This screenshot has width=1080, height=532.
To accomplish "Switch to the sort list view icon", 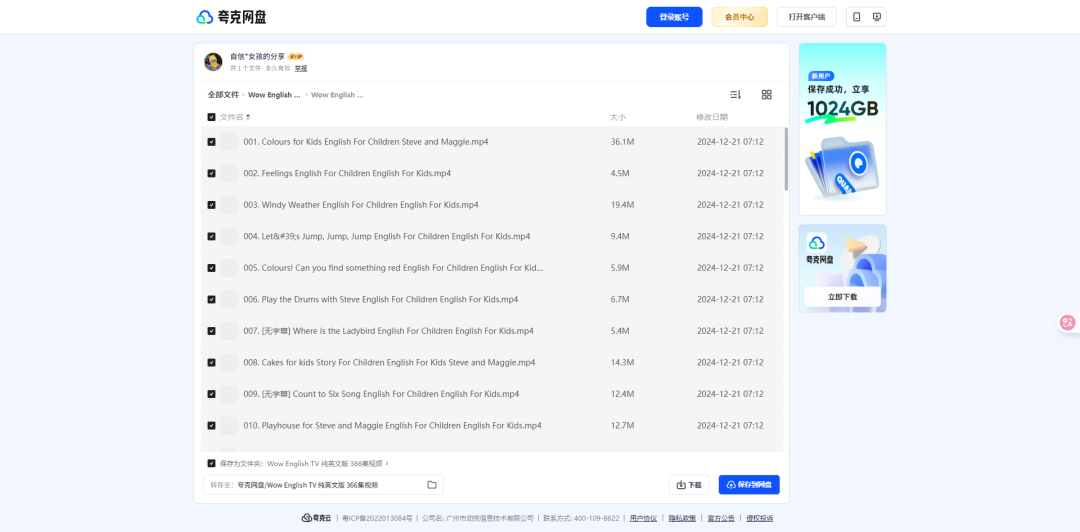I will 735,94.
